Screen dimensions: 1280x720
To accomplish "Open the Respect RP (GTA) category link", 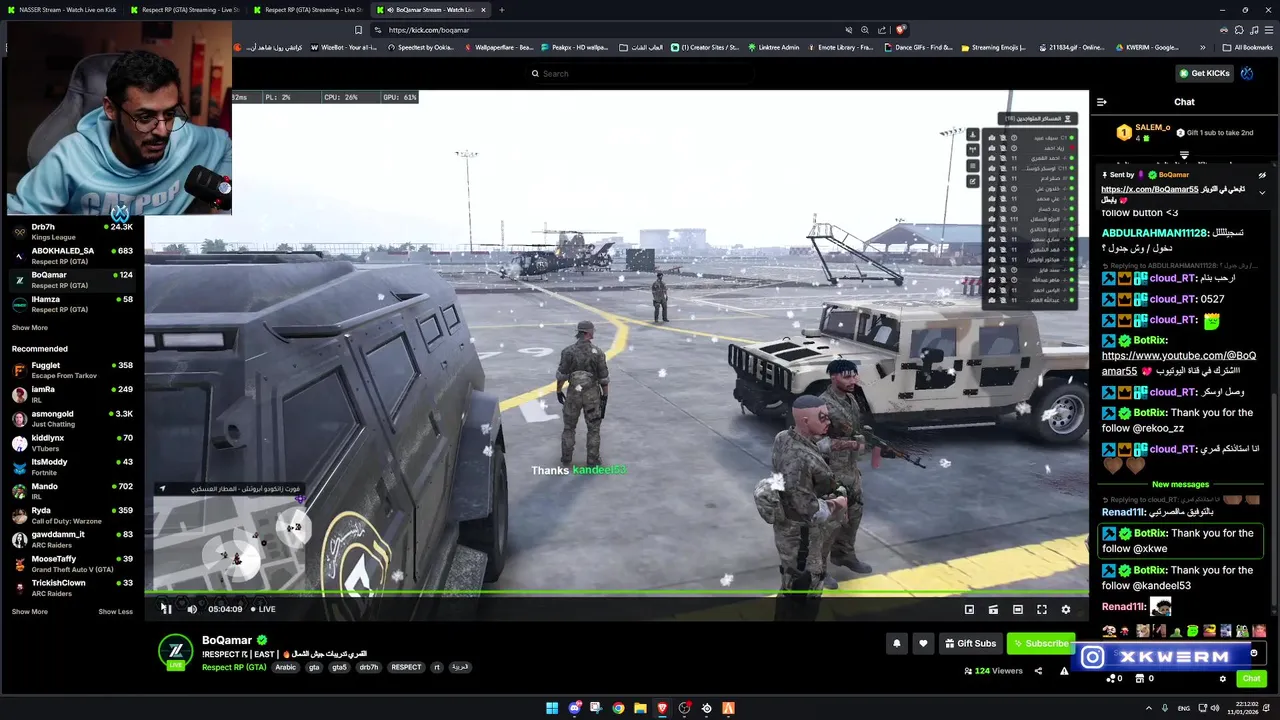I will (234, 667).
